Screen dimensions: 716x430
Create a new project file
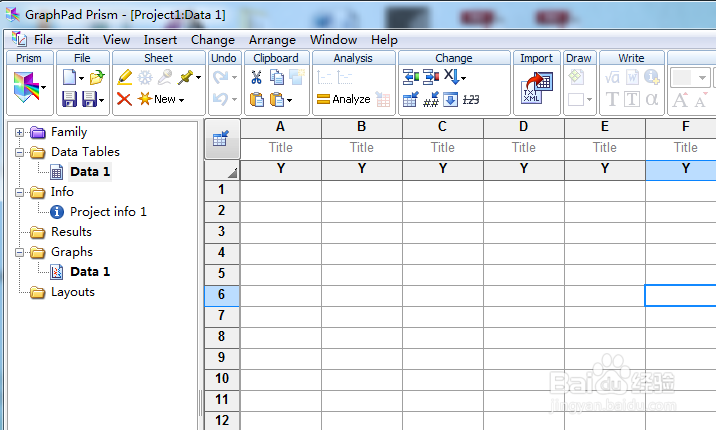click(69, 77)
